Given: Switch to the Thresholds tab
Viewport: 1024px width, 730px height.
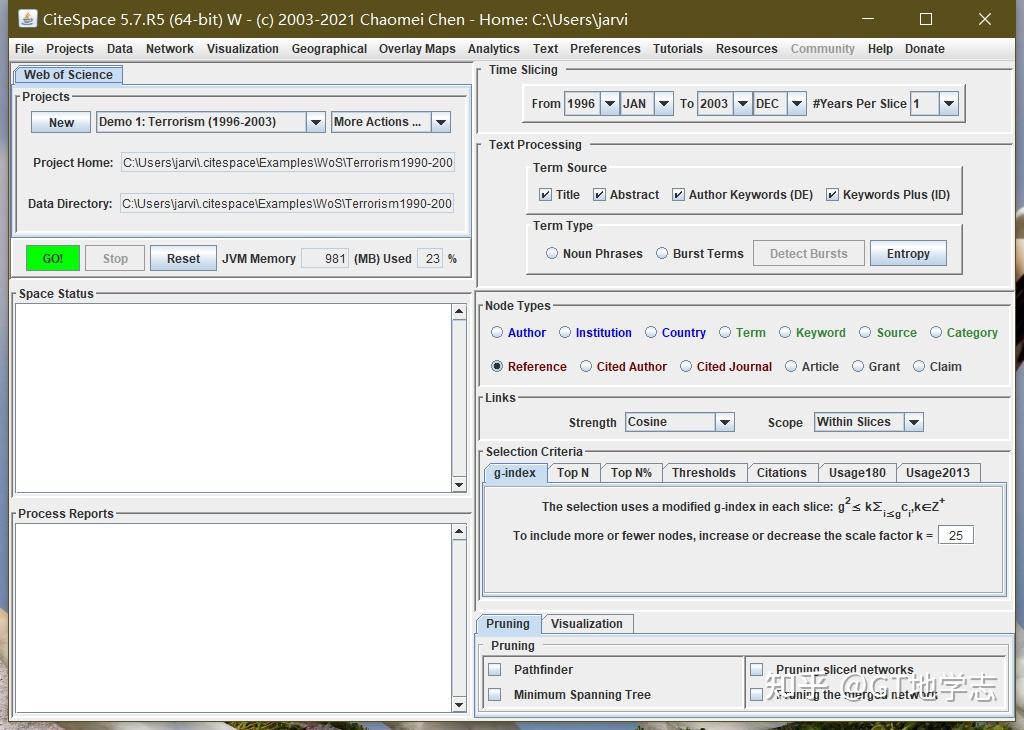Looking at the screenshot, I should (703, 473).
